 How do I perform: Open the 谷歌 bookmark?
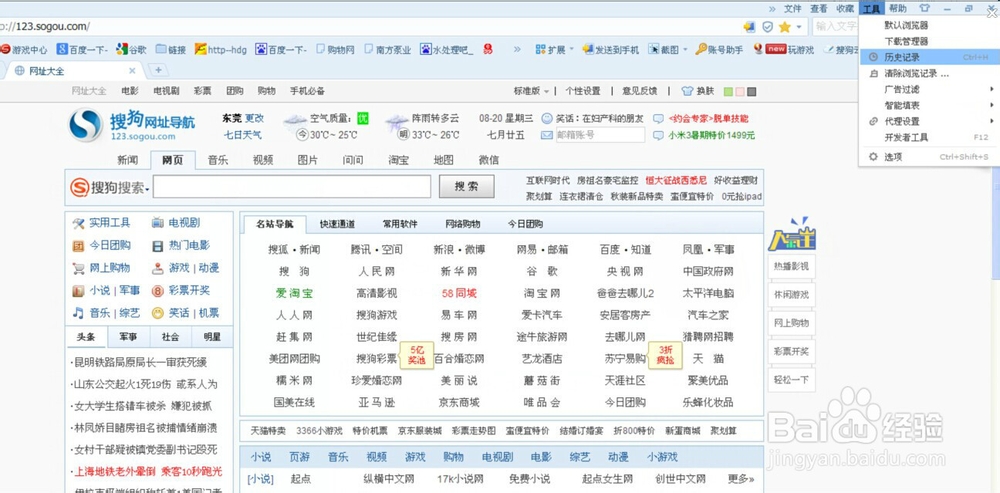pos(131,49)
